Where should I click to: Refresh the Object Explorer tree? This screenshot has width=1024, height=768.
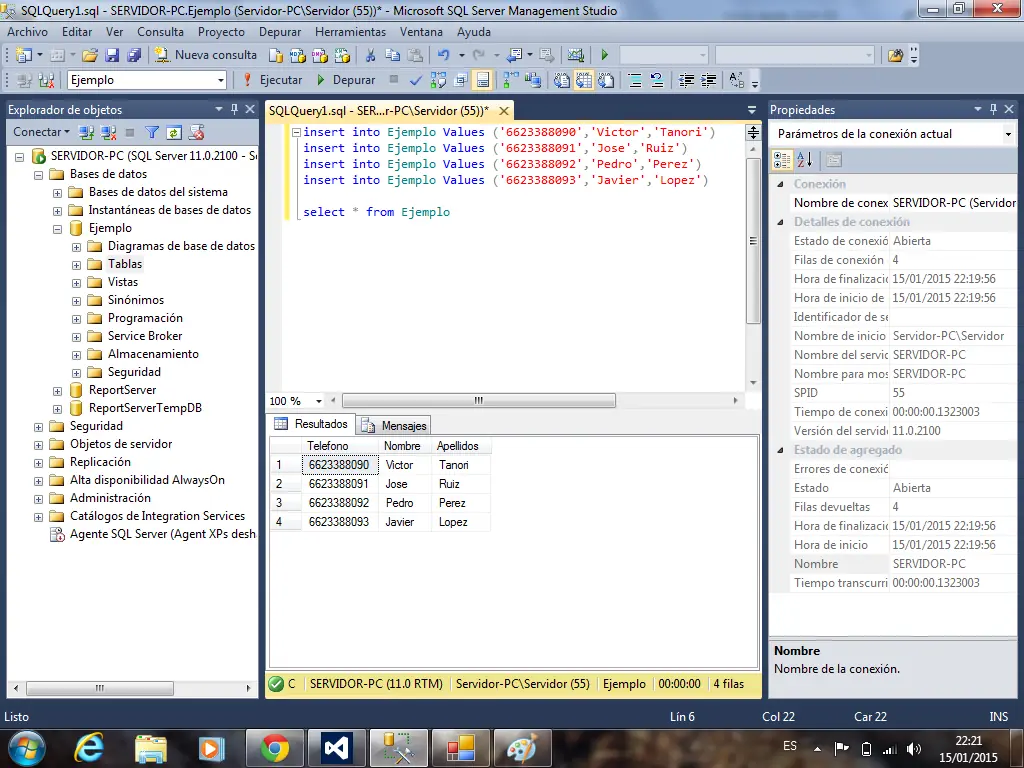click(174, 133)
